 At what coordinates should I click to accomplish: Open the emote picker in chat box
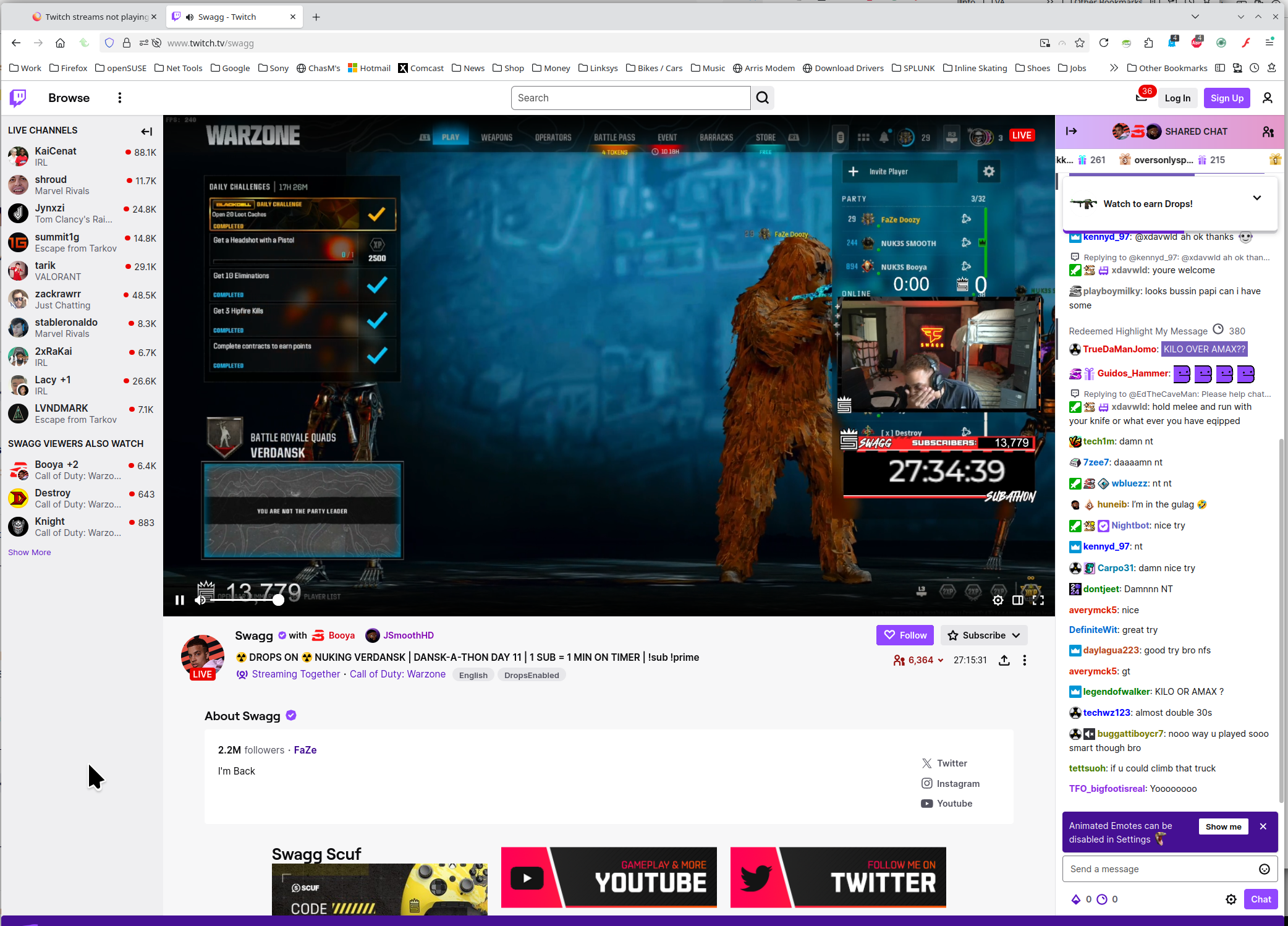[1265, 869]
